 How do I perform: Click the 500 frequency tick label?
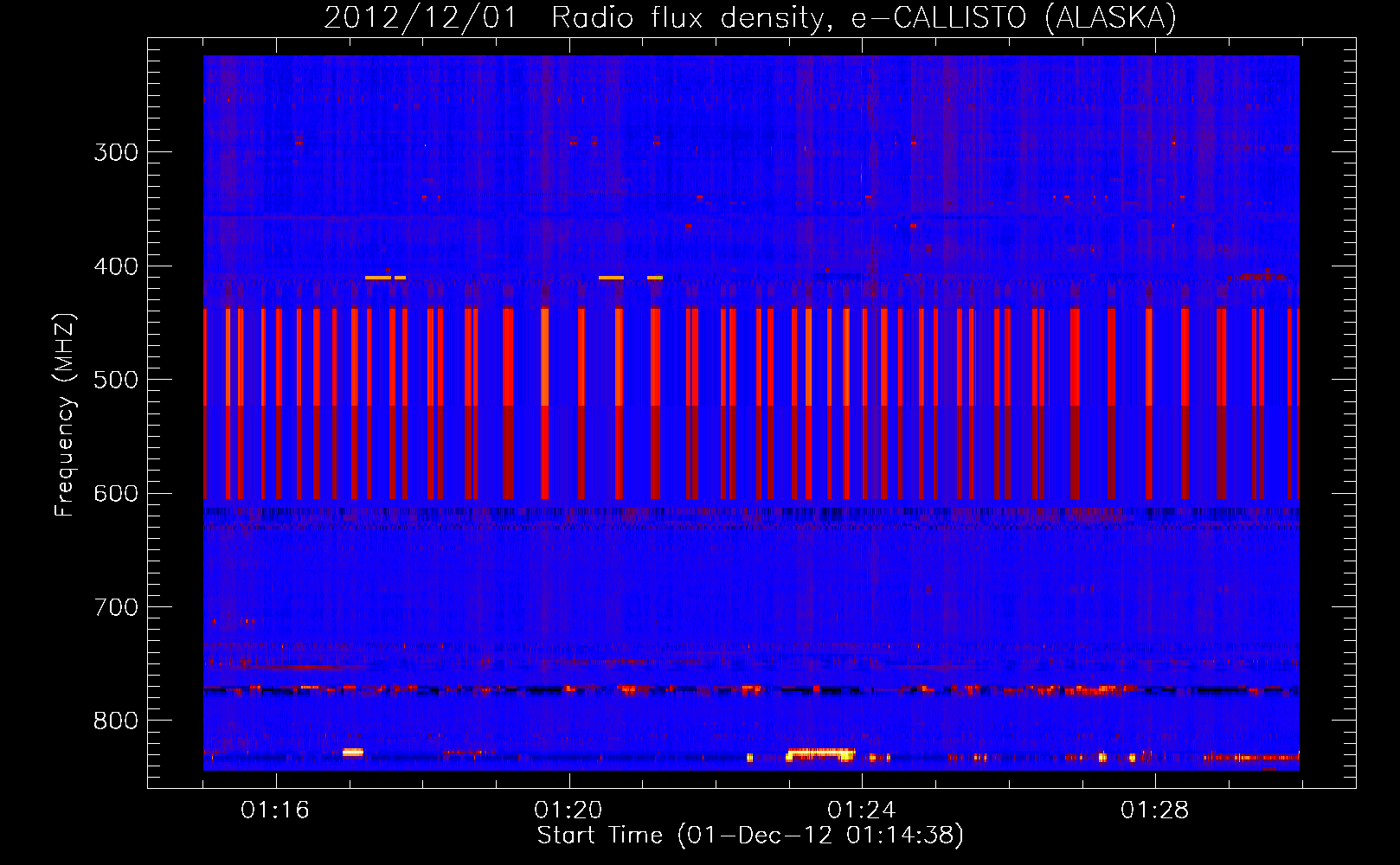(x=116, y=380)
